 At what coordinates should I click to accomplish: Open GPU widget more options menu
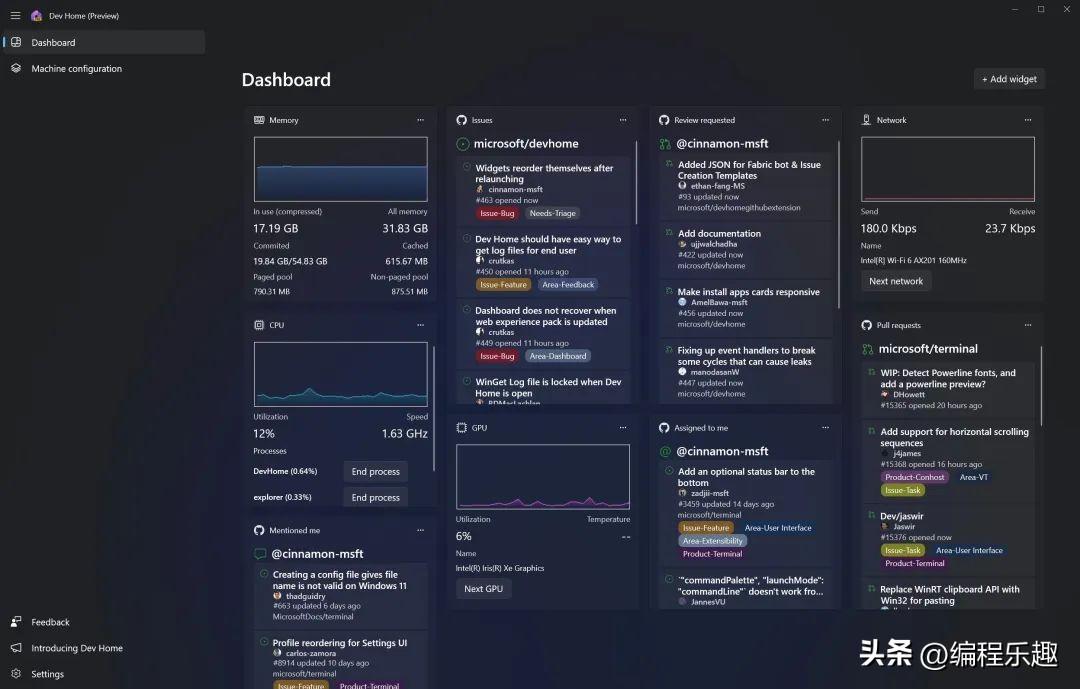(x=623, y=428)
